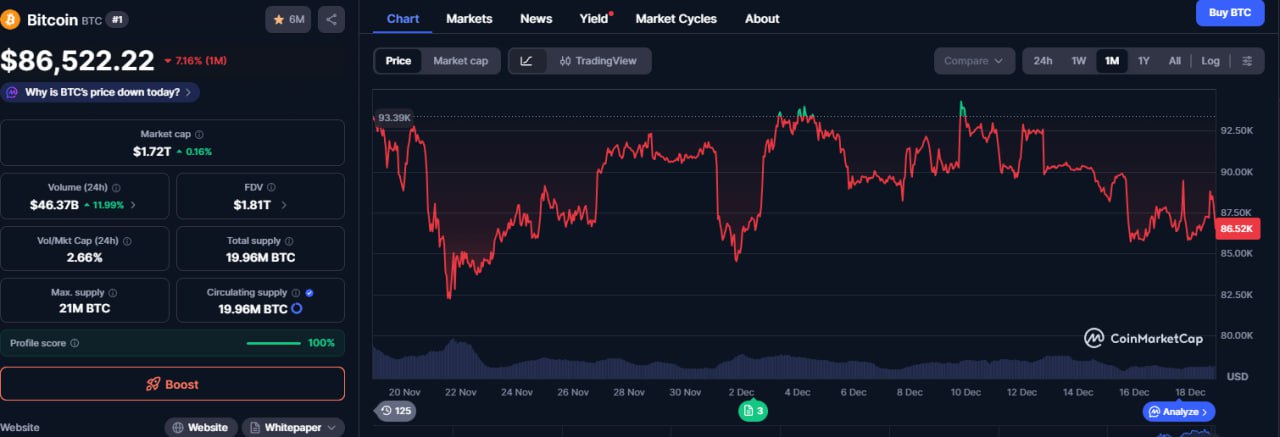Open the history events badge showing 125

click(396, 411)
